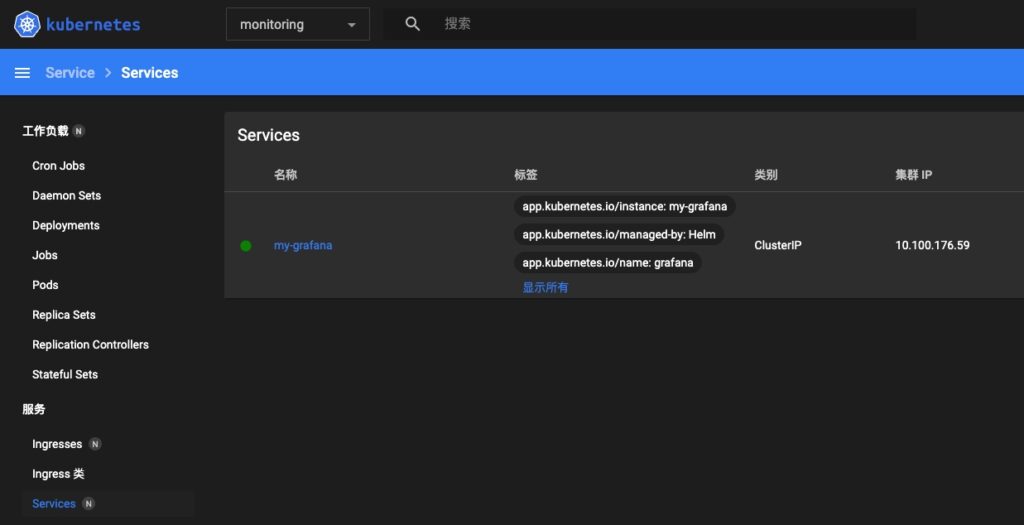This screenshot has height=525, width=1024.
Task: Open Replica Sets in sidebar
Action: pyautogui.click(x=64, y=315)
